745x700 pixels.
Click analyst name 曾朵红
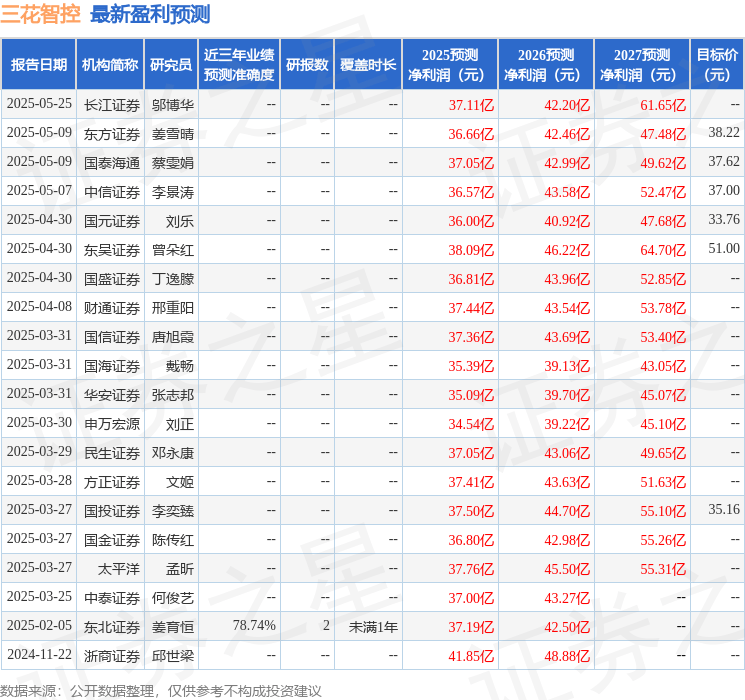[x=172, y=250]
